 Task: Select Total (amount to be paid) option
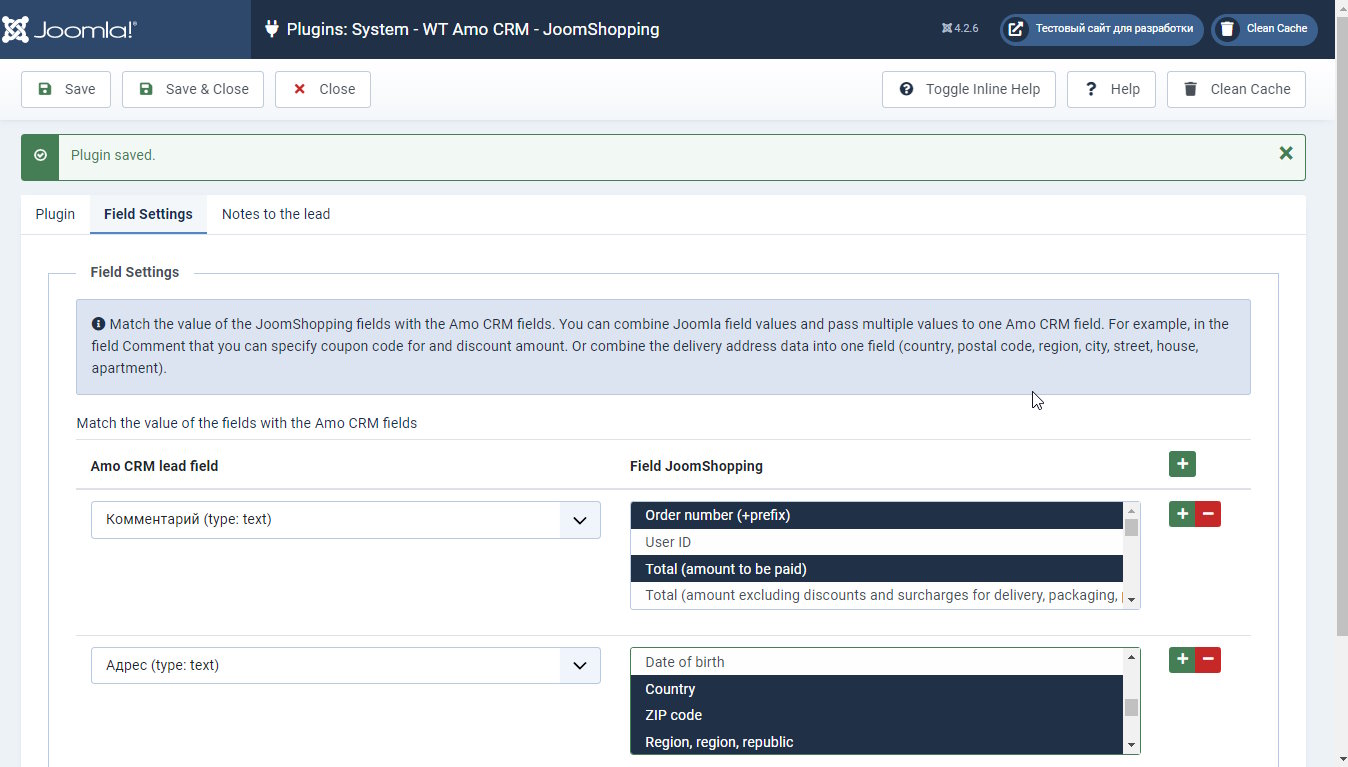pyautogui.click(x=877, y=569)
